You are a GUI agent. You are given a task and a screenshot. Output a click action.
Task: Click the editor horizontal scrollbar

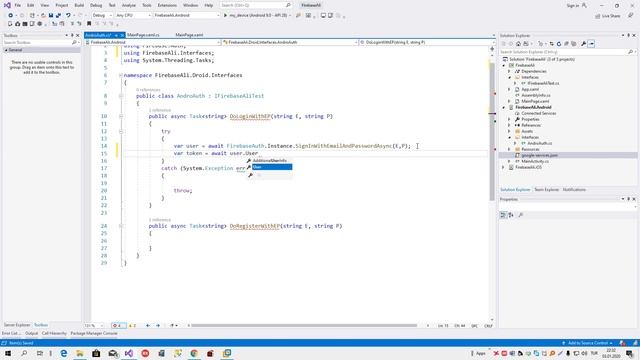coord(304,326)
